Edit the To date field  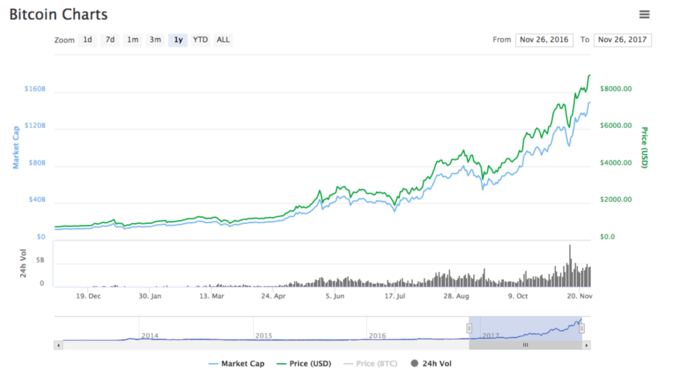click(622, 40)
